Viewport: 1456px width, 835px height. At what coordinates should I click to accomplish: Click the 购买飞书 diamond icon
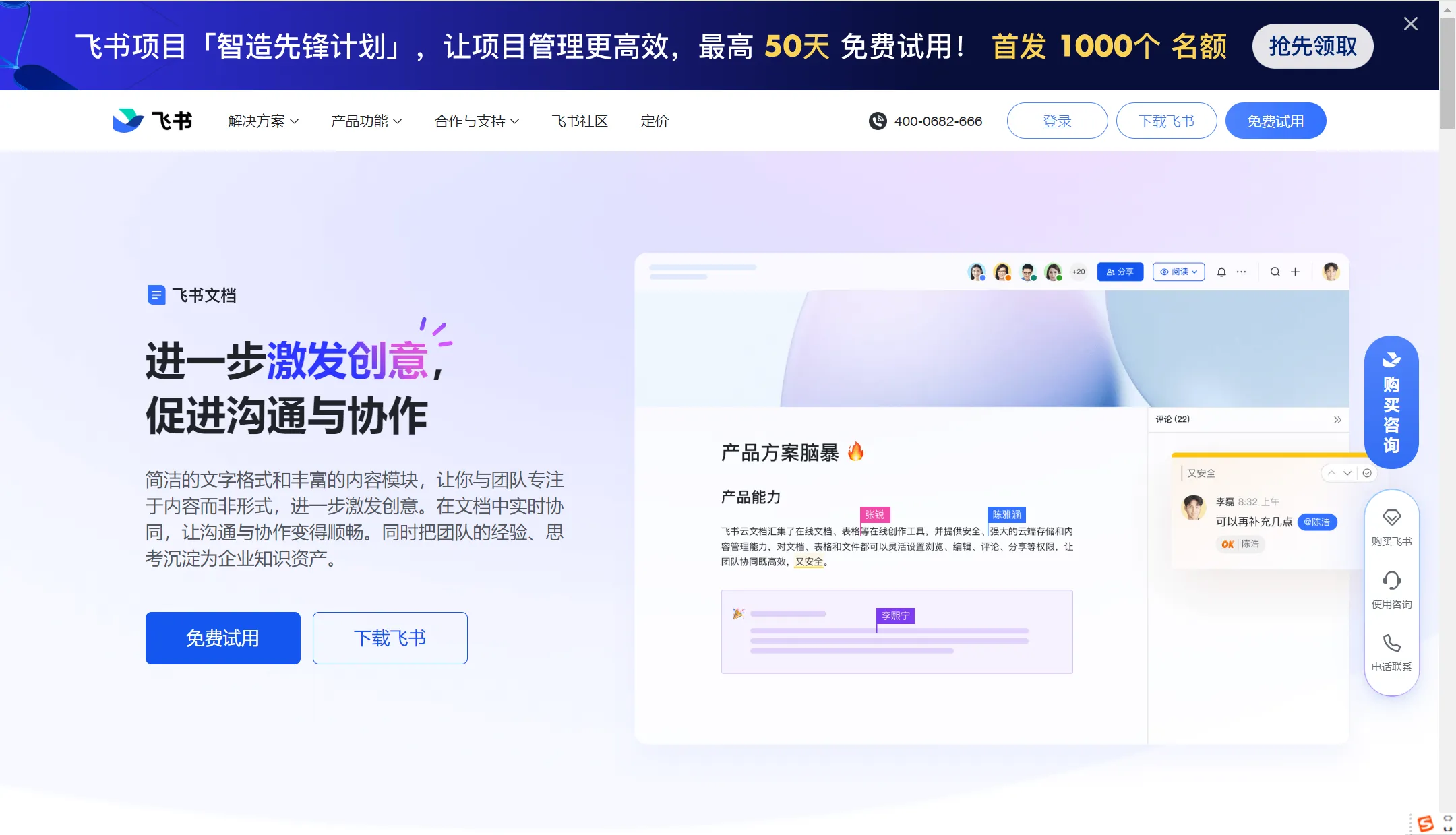pos(1391,518)
